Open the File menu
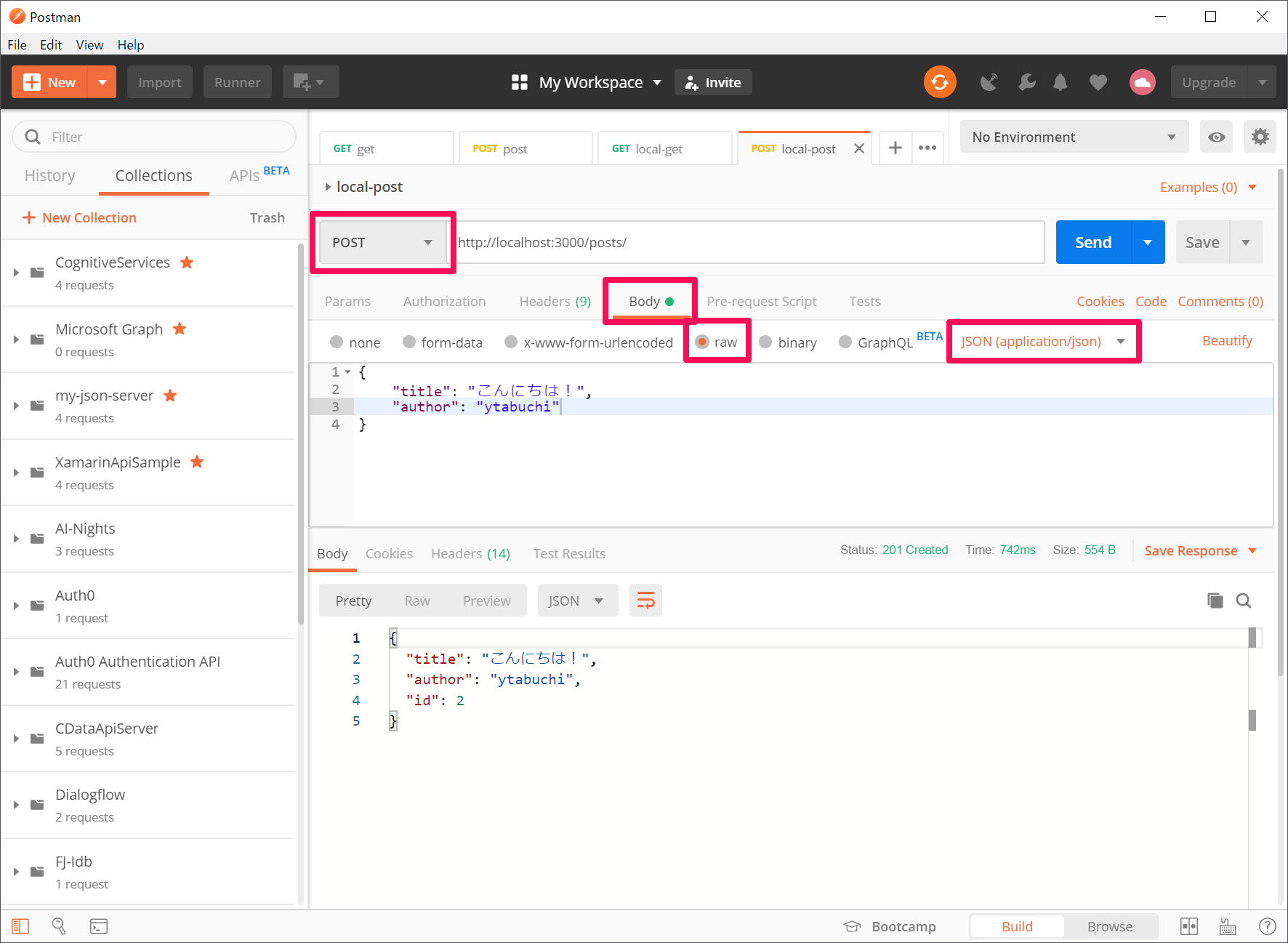Screen dimensions: 1288x943 pyautogui.click(x=17, y=44)
